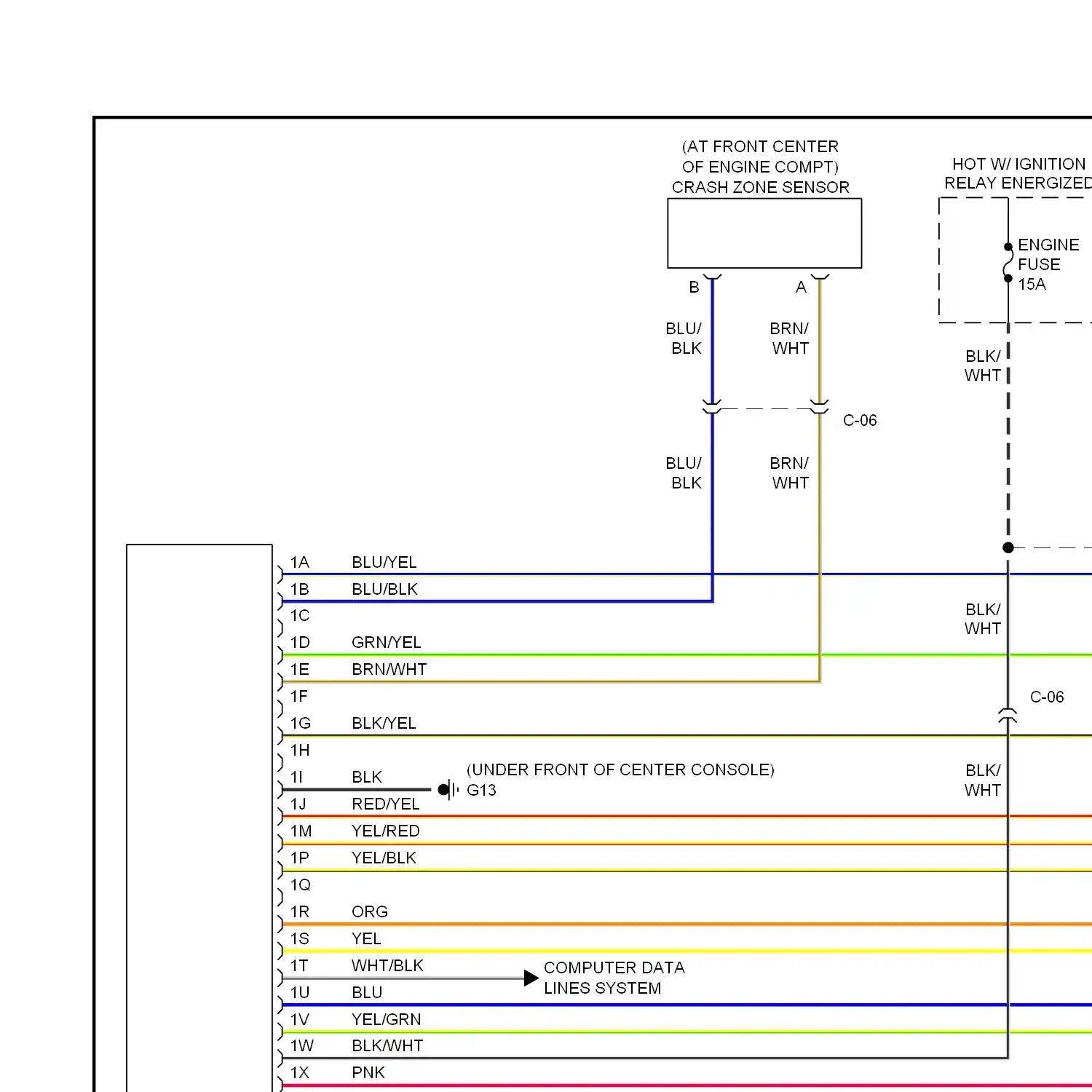1092x1092 pixels.
Task: Select pin label 1H
Action: pos(300,750)
